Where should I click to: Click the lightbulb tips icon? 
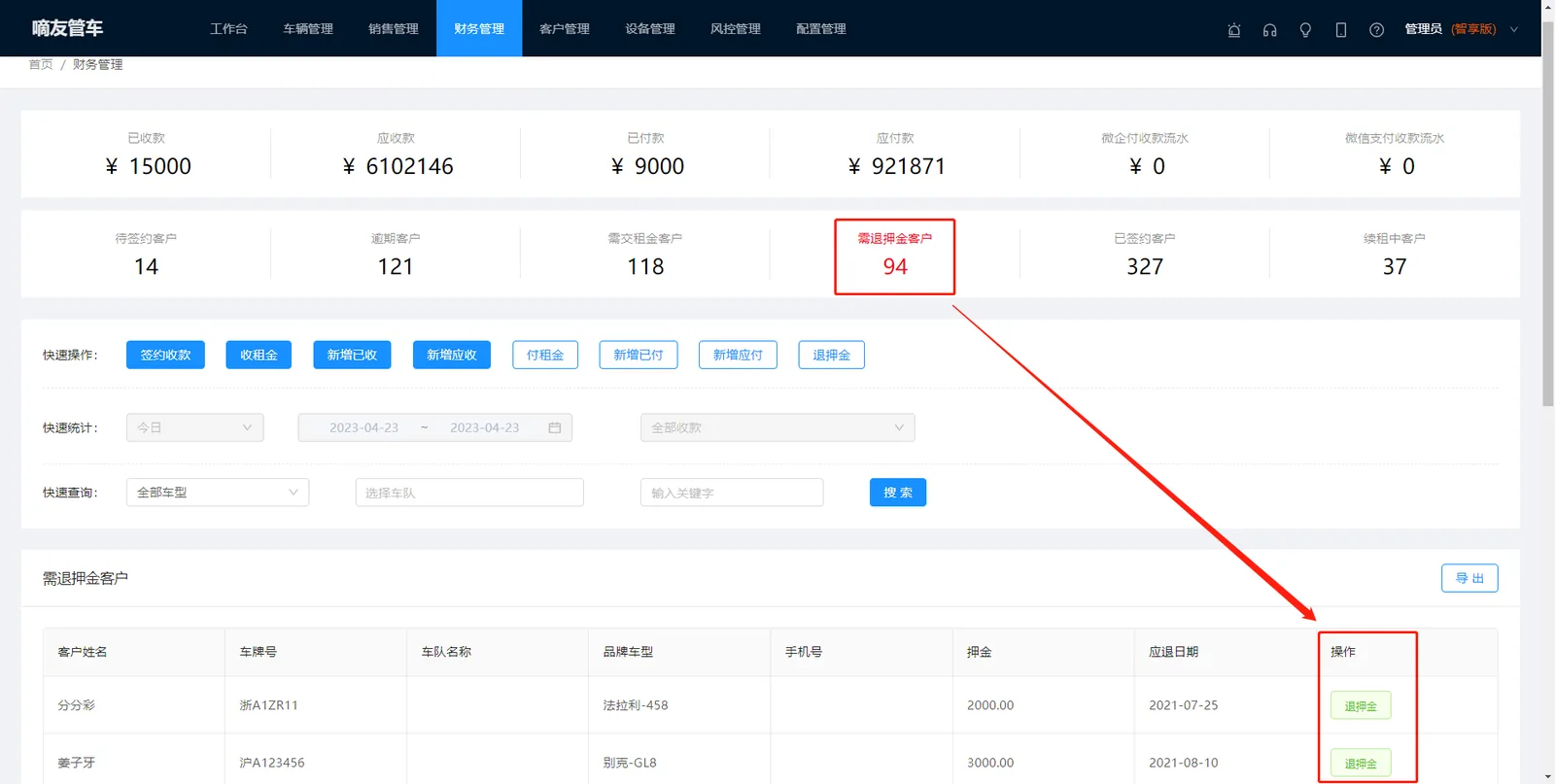(1305, 29)
